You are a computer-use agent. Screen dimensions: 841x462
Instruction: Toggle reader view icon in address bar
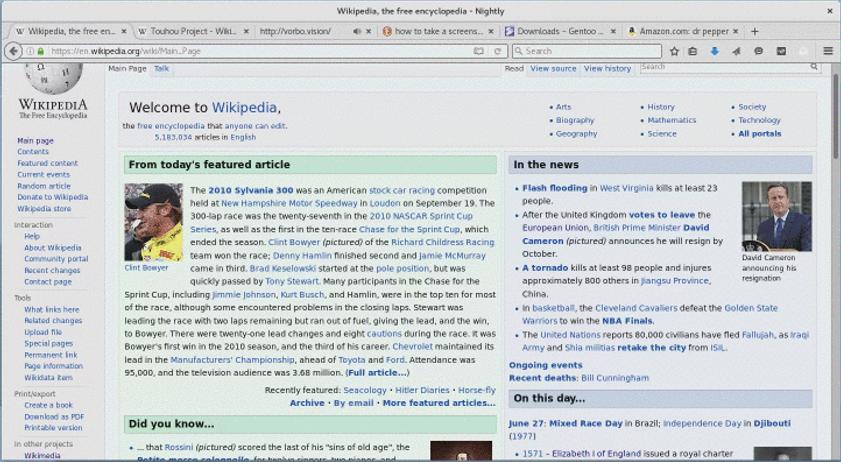(479, 51)
